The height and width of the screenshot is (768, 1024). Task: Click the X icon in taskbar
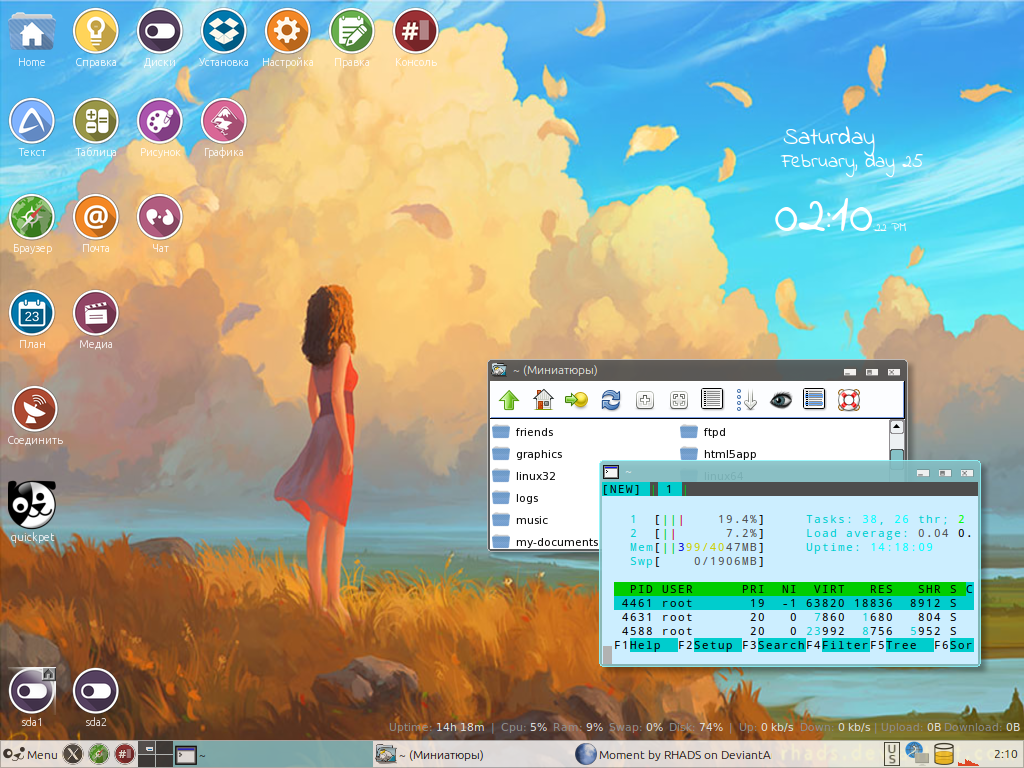click(73, 754)
